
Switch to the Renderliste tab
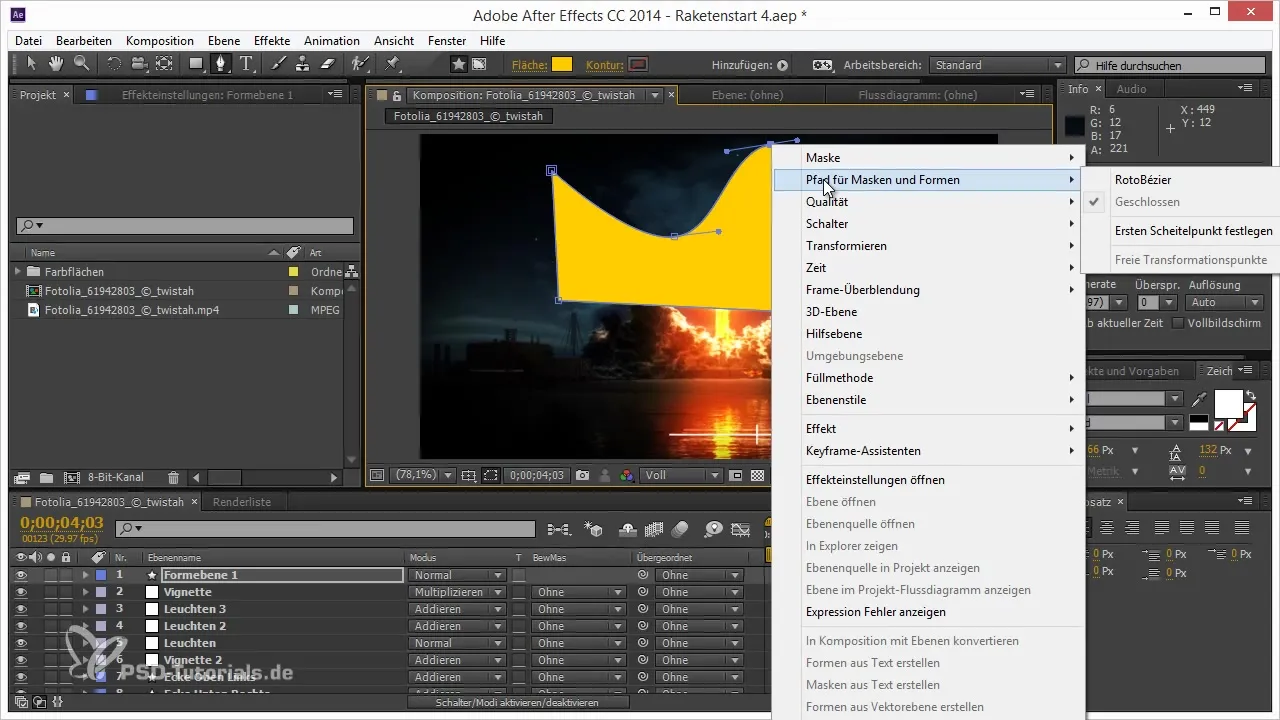242,502
